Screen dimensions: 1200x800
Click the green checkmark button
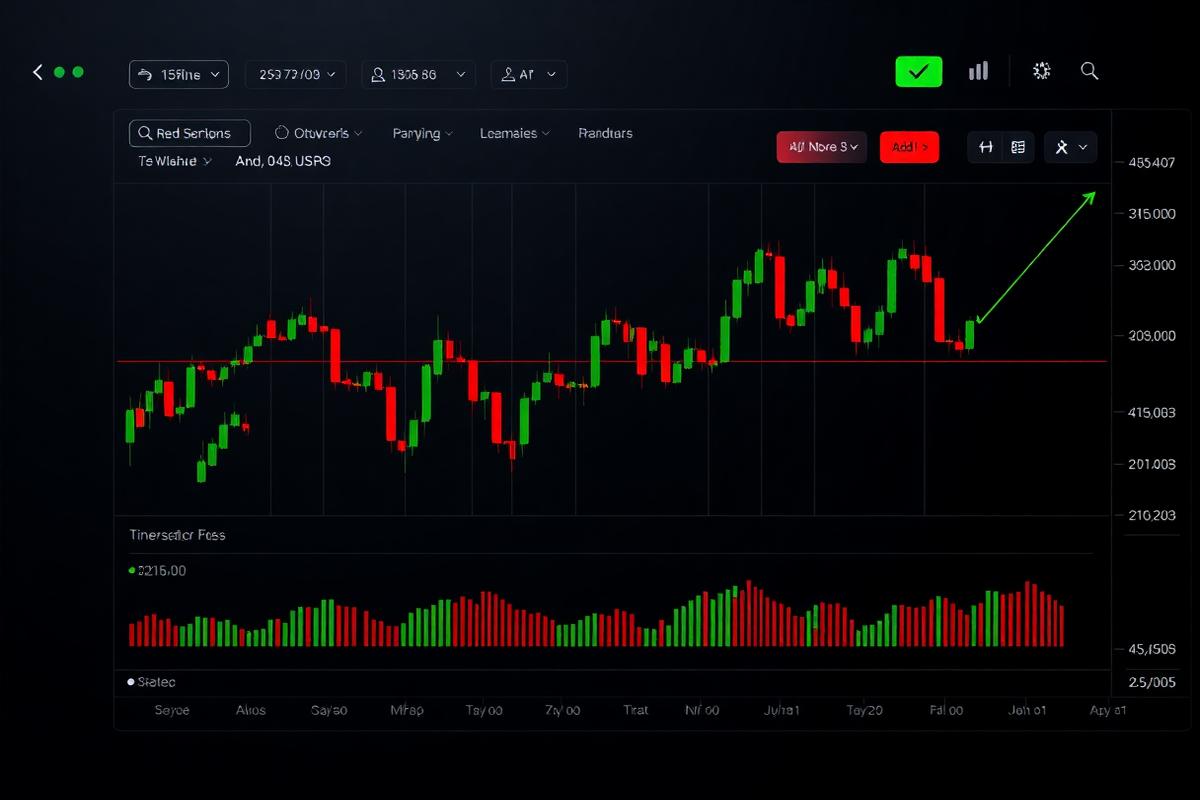[x=919, y=72]
